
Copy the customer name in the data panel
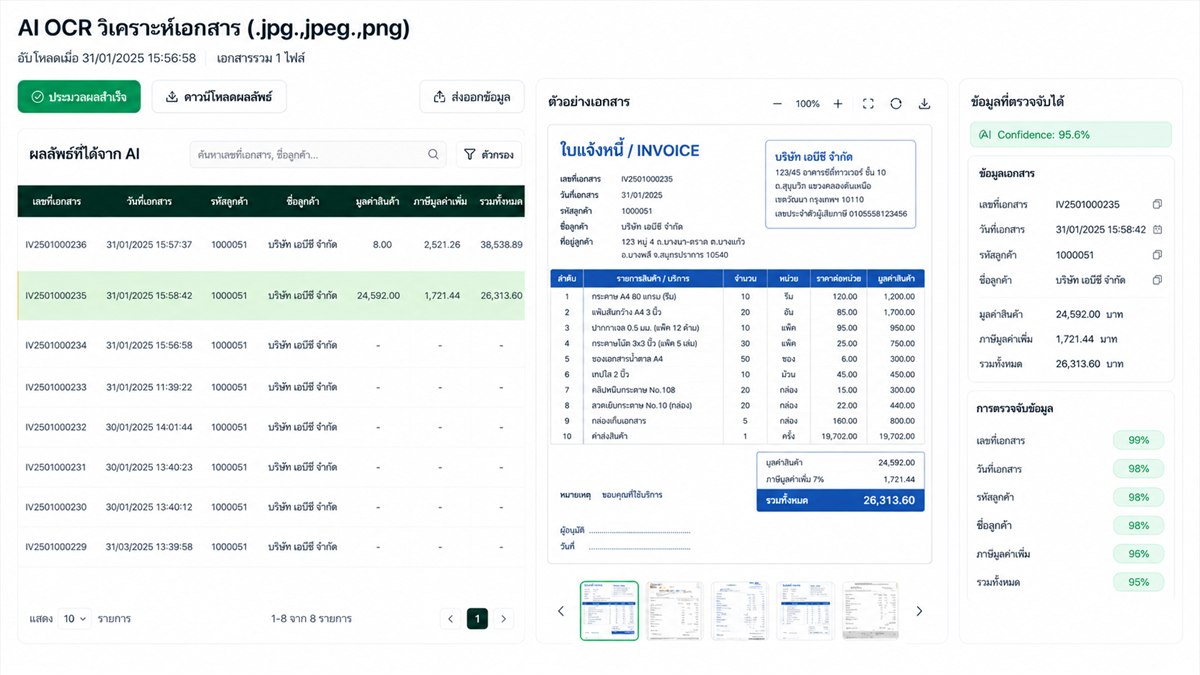[1157, 280]
